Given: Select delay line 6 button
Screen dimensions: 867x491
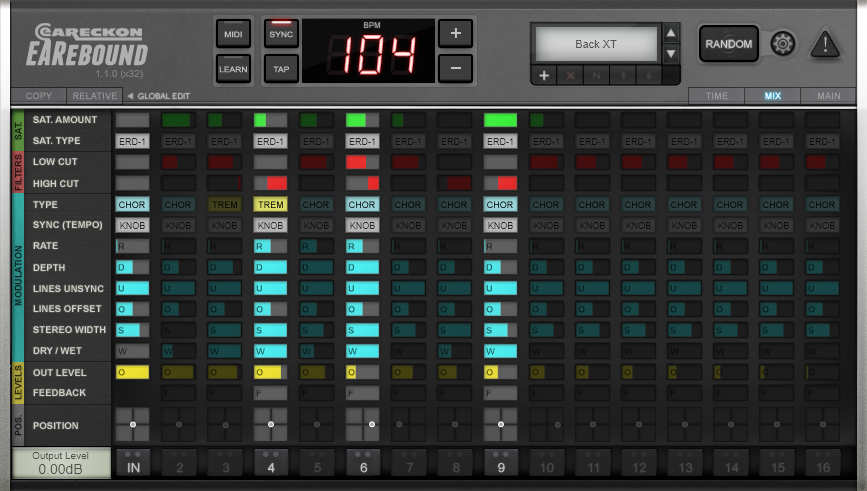Looking at the screenshot, I should coord(363,463).
